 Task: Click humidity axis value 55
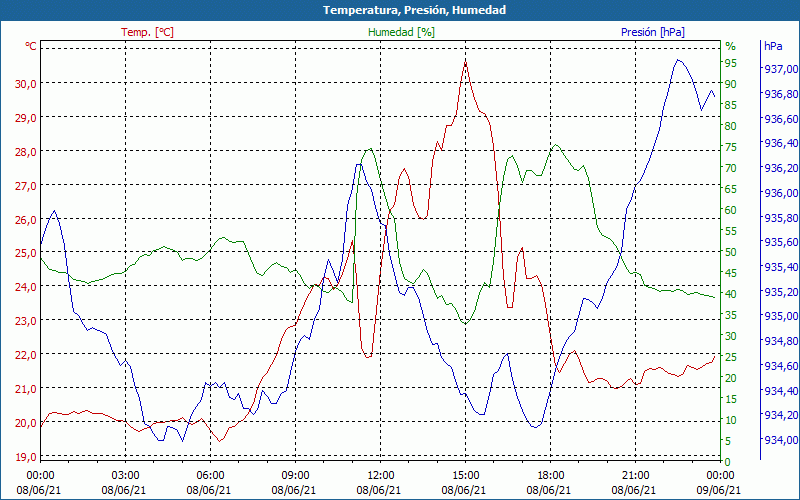(731, 231)
